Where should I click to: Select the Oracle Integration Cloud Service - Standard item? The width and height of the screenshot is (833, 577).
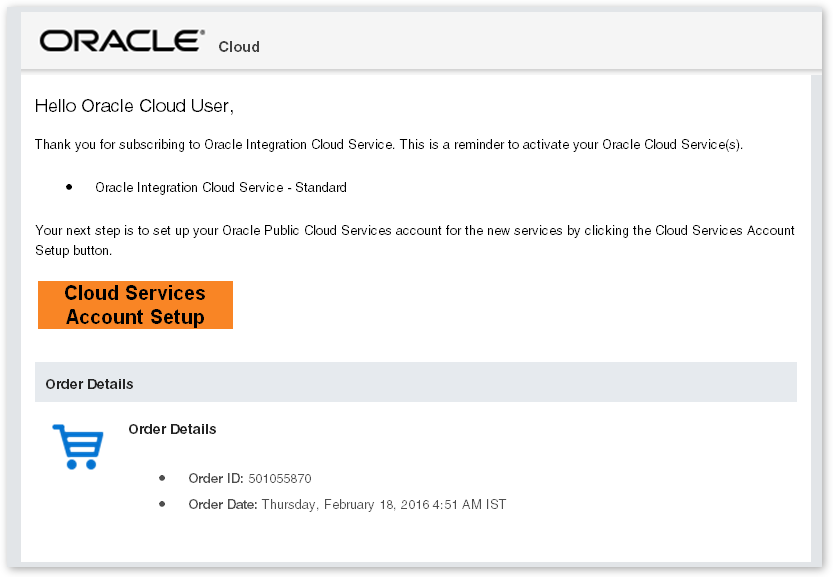pos(221,187)
